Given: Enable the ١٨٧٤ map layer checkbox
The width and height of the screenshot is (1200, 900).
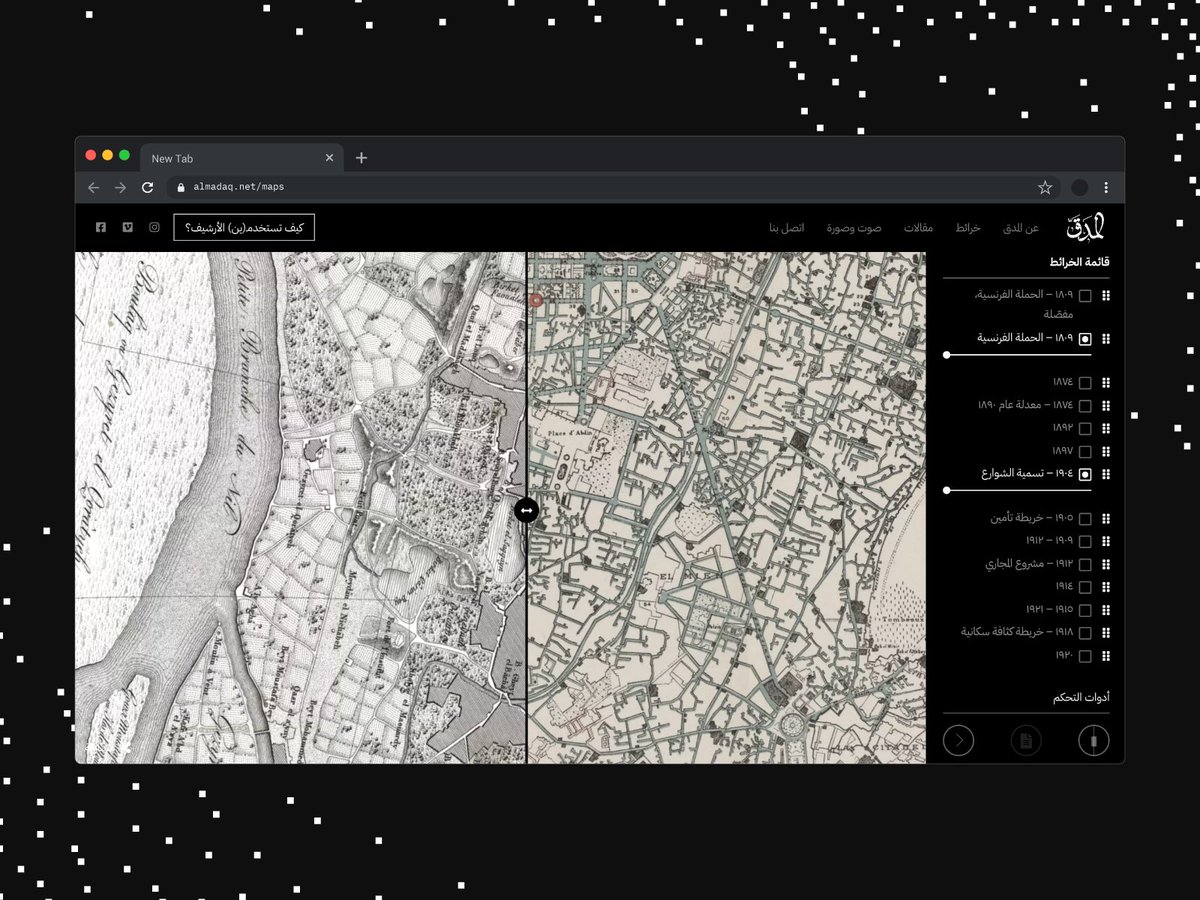Looking at the screenshot, I should click(x=1085, y=383).
